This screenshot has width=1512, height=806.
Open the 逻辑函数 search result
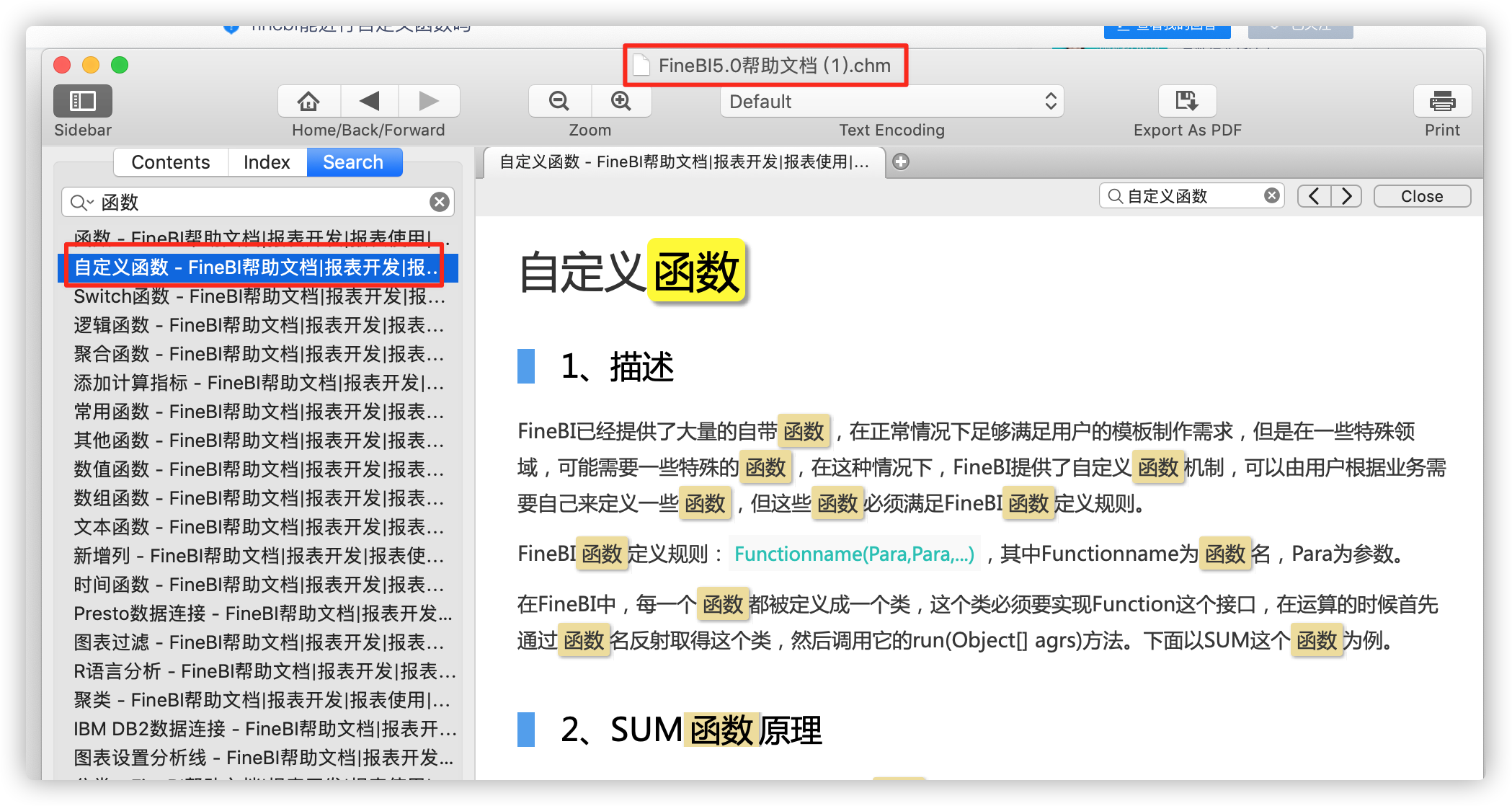(x=258, y=325)
